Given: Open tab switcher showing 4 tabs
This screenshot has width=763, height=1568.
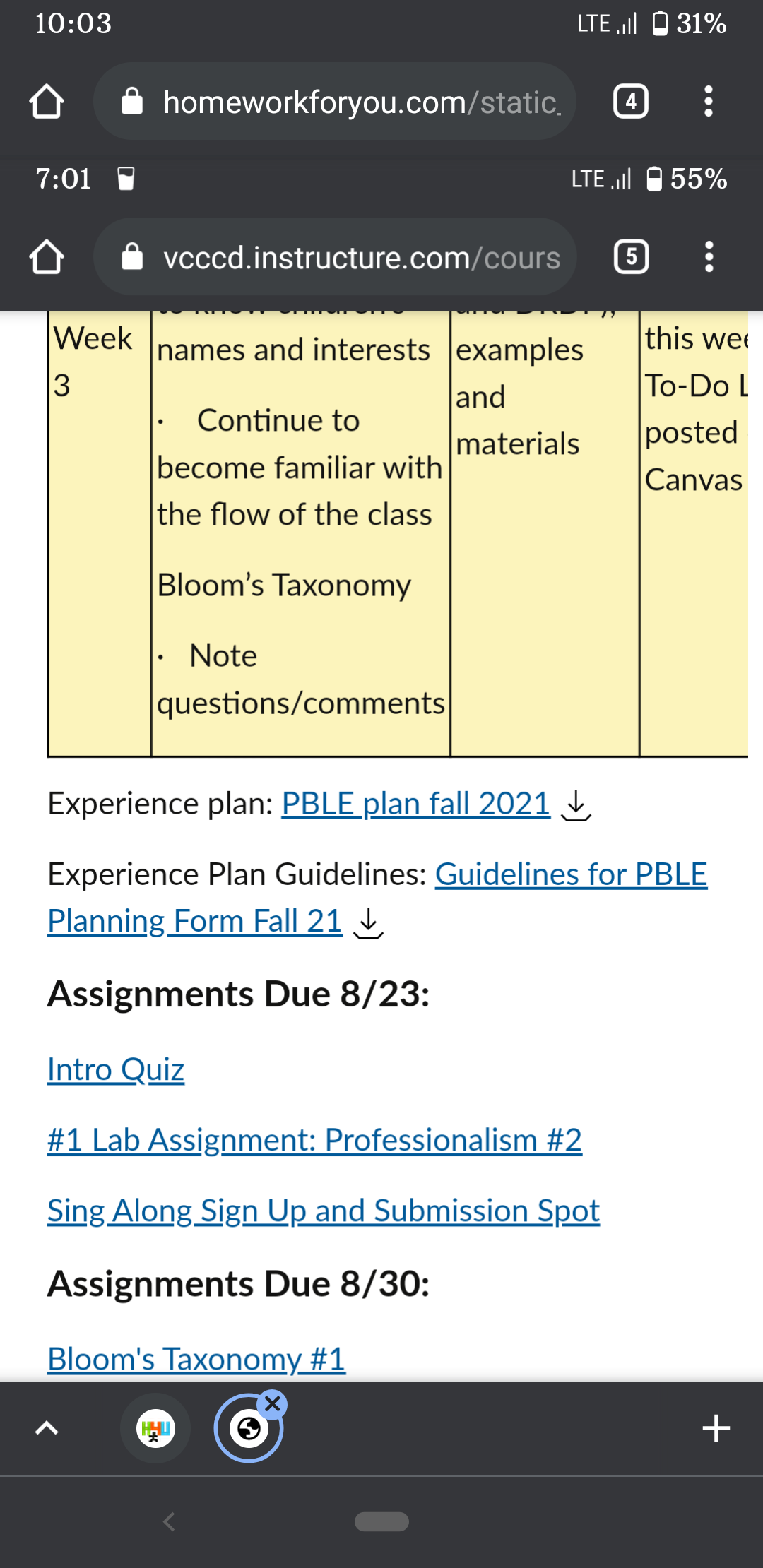Looking at the screenshot, I should pos(631,102).
